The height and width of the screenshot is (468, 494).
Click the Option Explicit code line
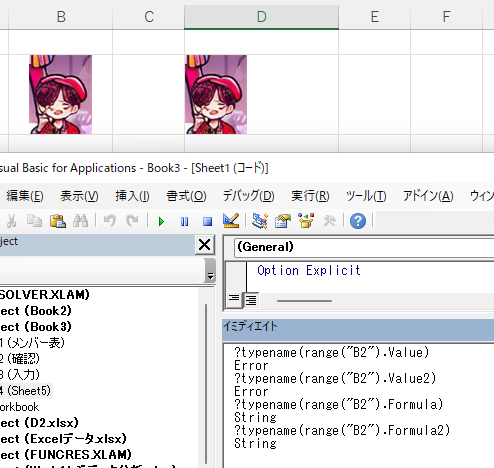pyautogui.click(x=309, y=270)
